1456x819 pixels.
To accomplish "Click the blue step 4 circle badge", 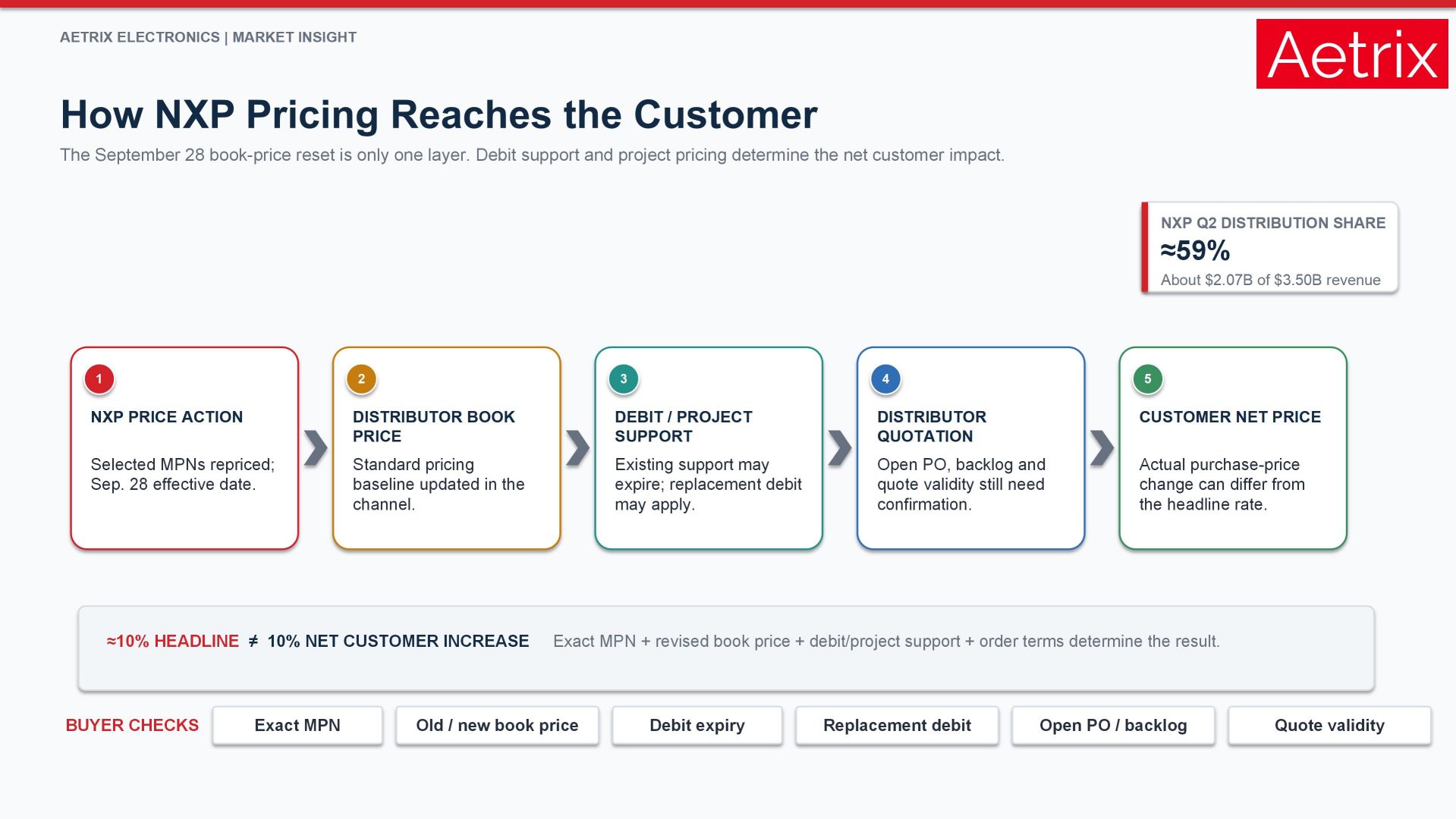I will tap(885, 379).
